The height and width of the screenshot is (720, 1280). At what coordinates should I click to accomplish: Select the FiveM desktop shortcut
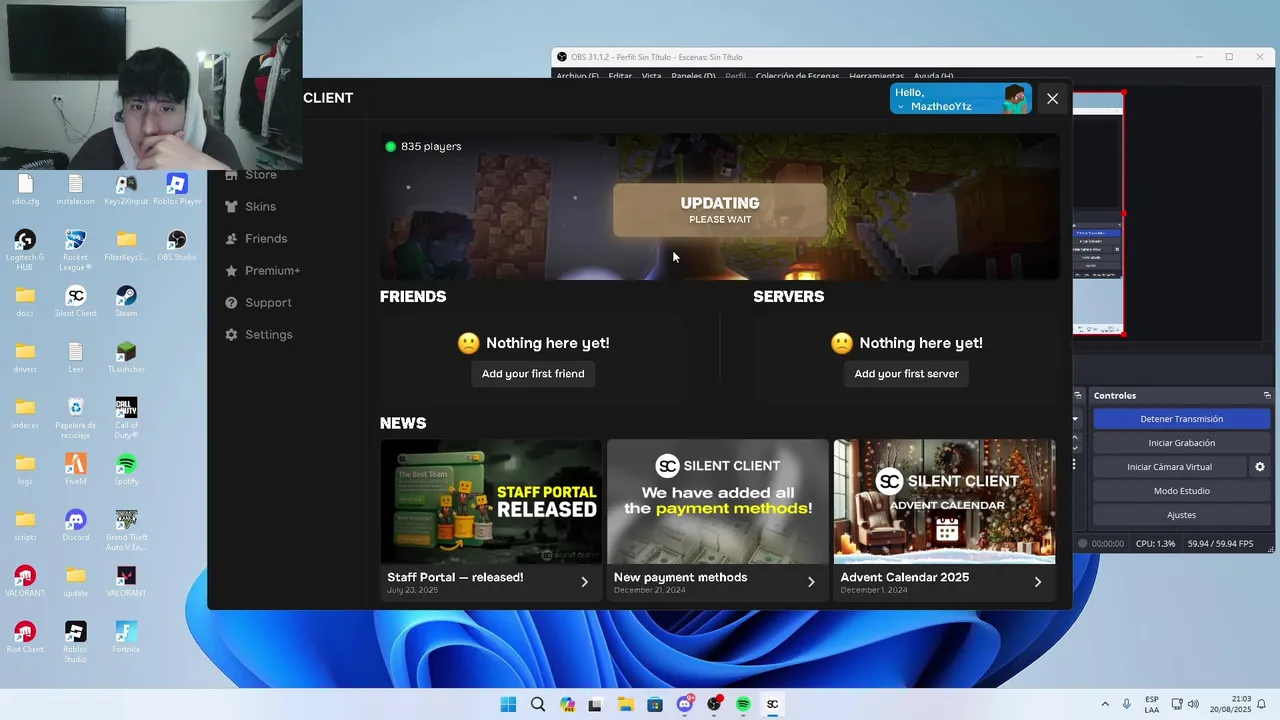[75, 470]
